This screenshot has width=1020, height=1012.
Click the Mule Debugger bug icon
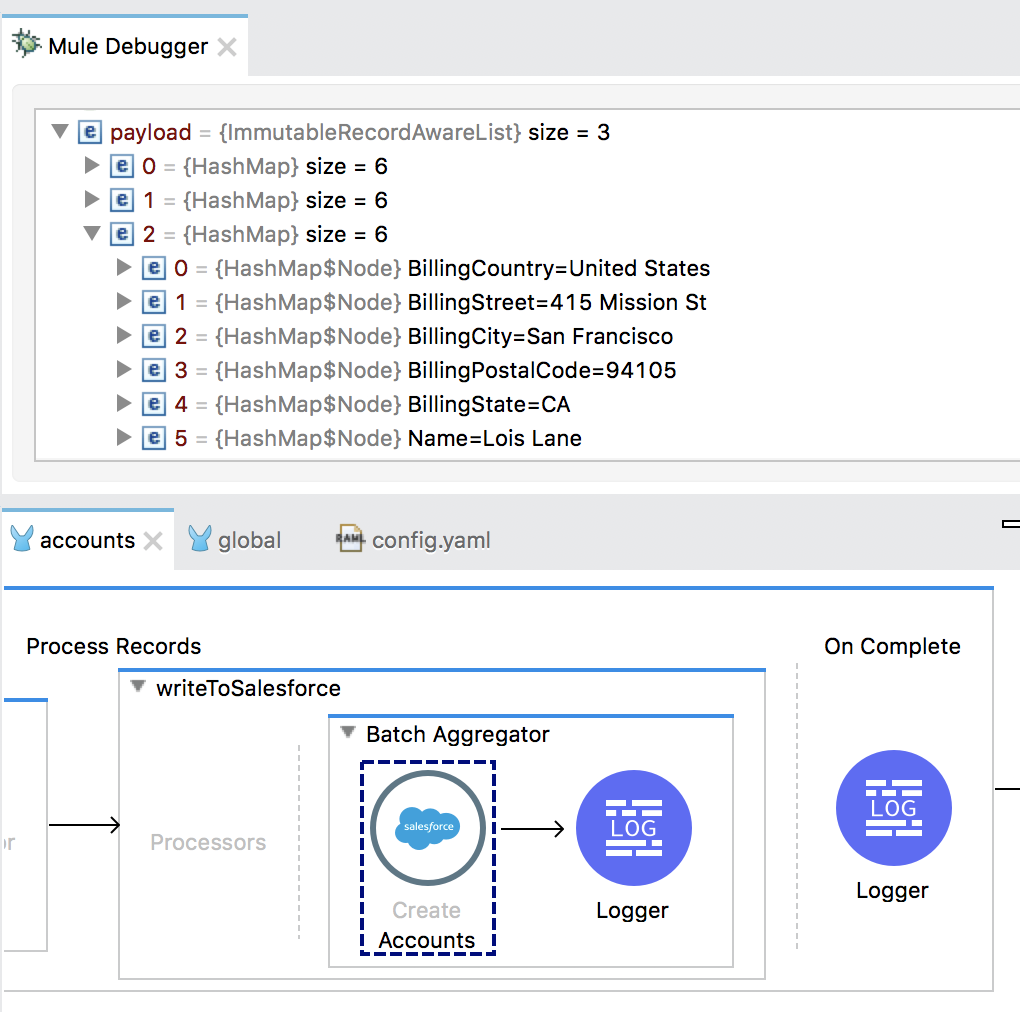26,44
